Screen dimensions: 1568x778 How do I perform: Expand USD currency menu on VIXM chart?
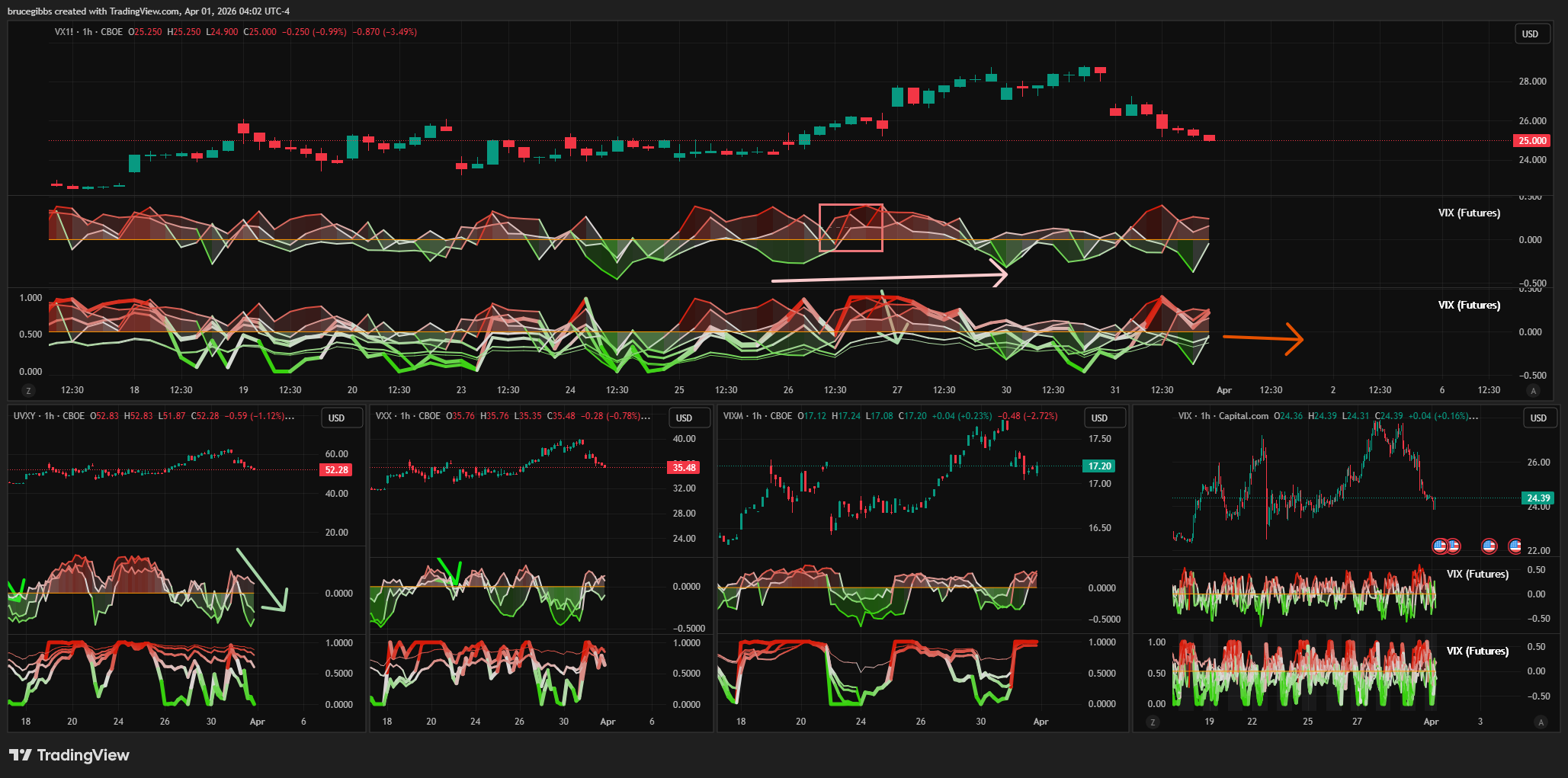tap(1099, 418)
